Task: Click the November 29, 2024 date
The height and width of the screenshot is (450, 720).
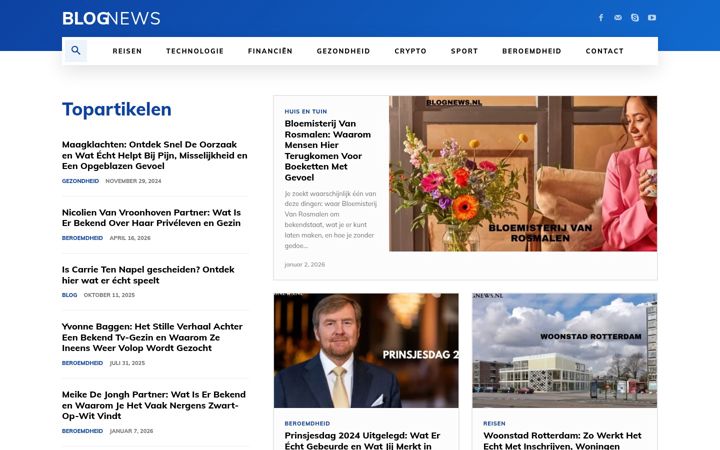Action: pos(133,181)
